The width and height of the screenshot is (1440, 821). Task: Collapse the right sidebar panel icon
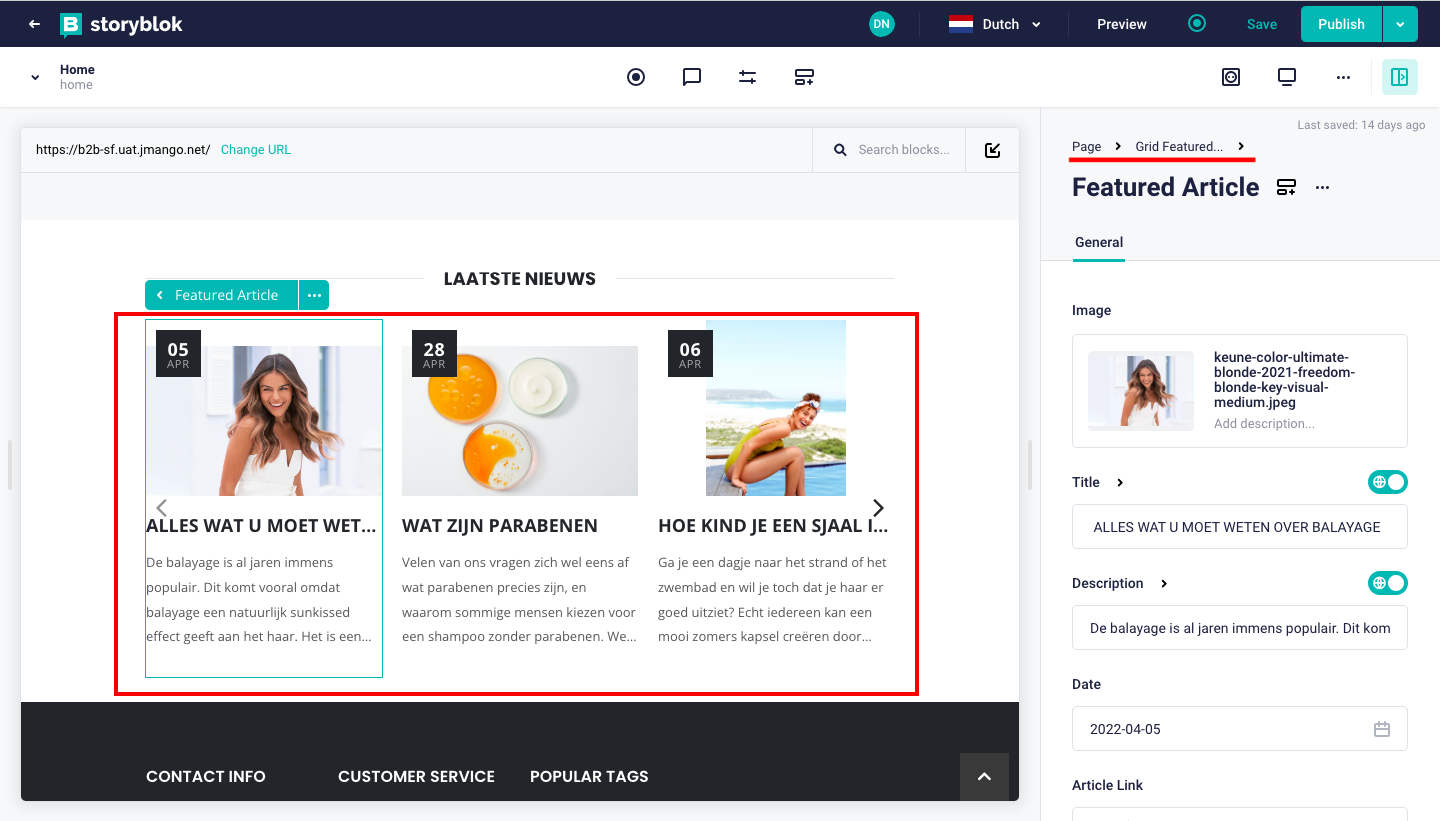(1399, 77)
